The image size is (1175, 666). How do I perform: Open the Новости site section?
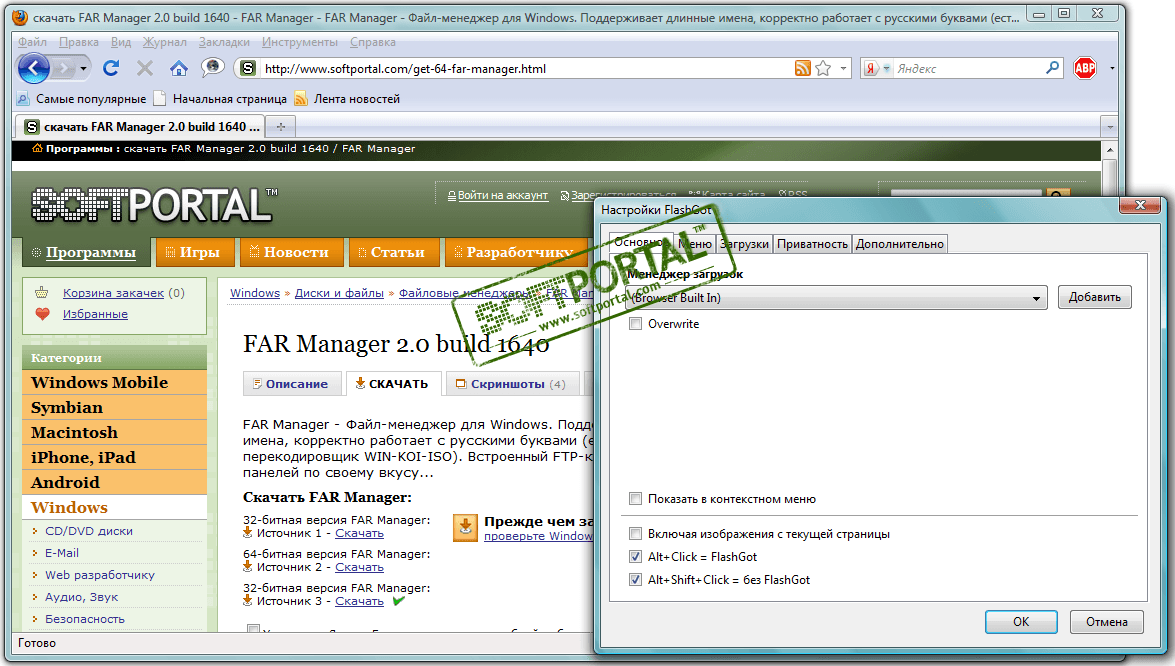(x=292, y=252)
